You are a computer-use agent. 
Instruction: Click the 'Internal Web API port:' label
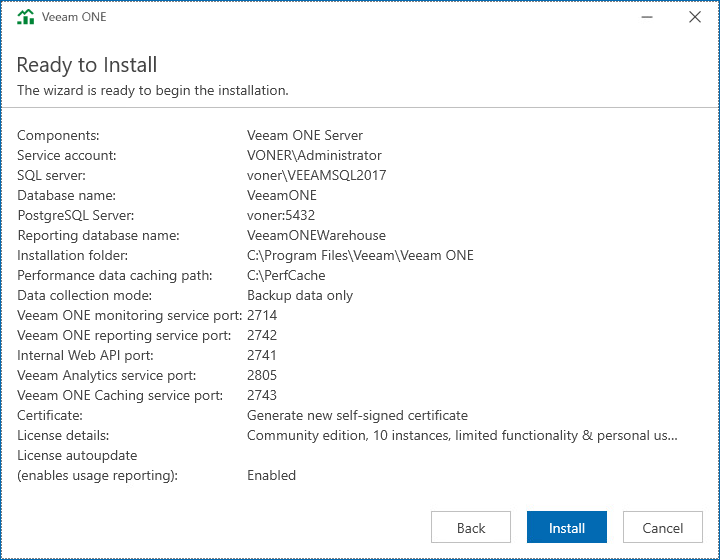pos(85,355)
